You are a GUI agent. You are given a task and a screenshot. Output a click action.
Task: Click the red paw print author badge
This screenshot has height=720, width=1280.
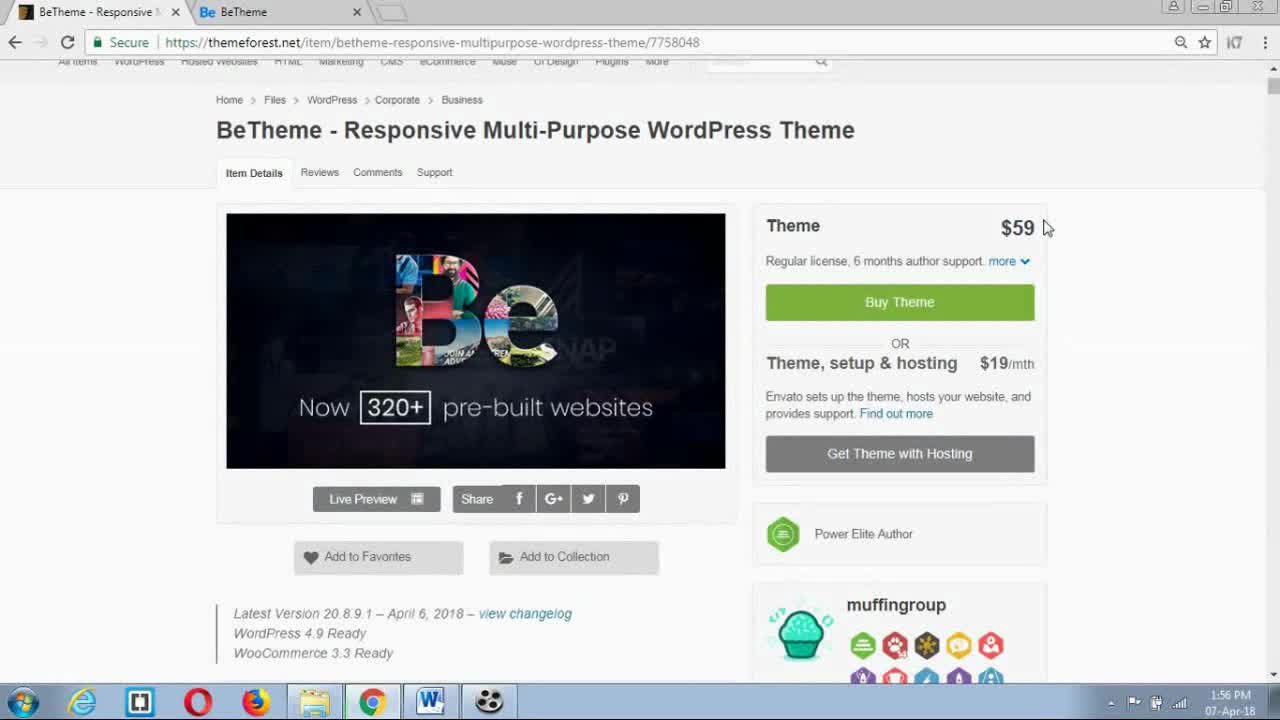[x=895, y=645]
